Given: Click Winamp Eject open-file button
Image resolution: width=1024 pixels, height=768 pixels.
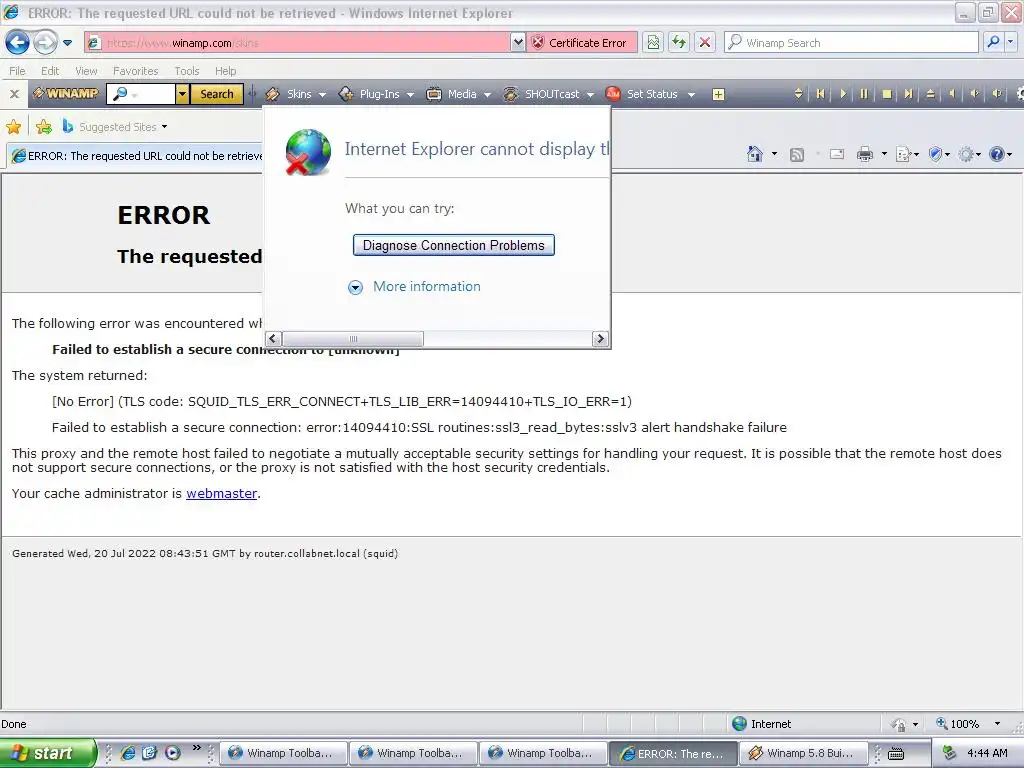Looking at the screenshot, I should (x=931, y=94).
